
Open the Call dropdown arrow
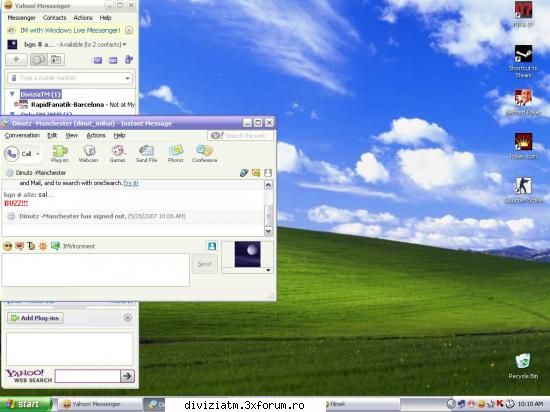click(38, 154)
